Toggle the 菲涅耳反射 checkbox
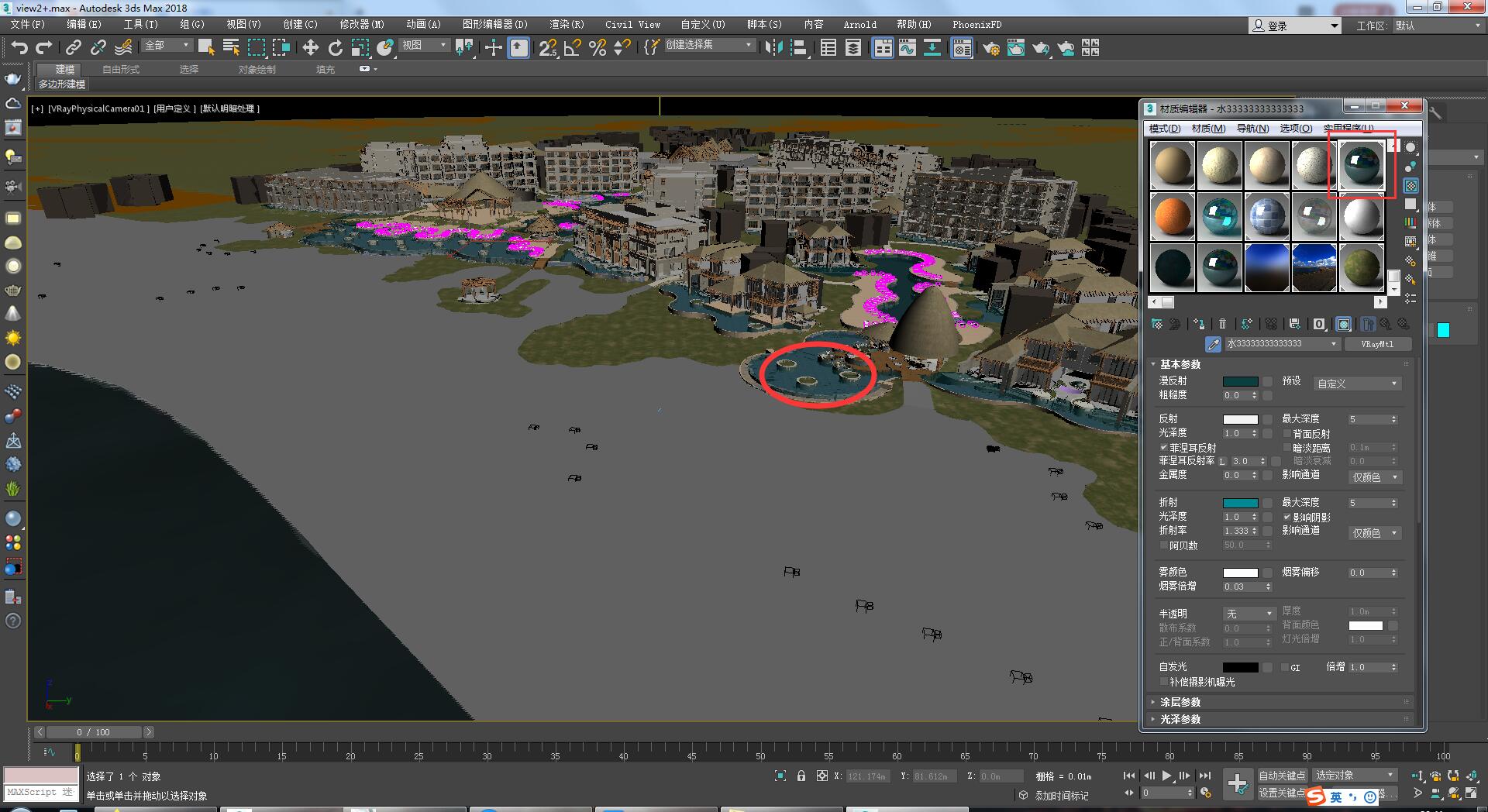The height and width of the screenshot is (812, 1488). coord(1163,448)
